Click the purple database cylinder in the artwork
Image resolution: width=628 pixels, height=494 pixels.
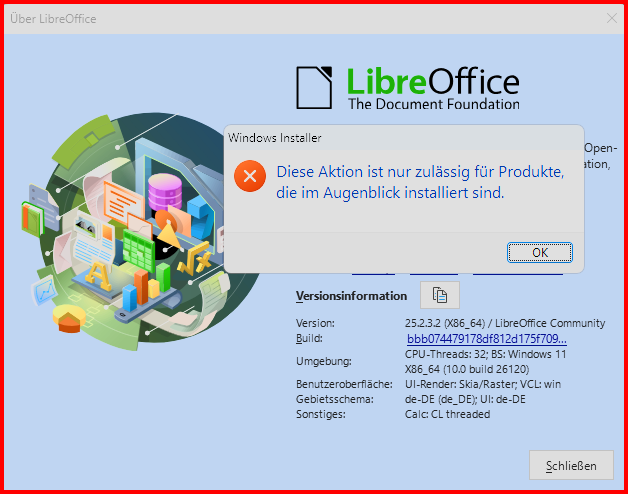pyautogui.click(x=165, y=192)
